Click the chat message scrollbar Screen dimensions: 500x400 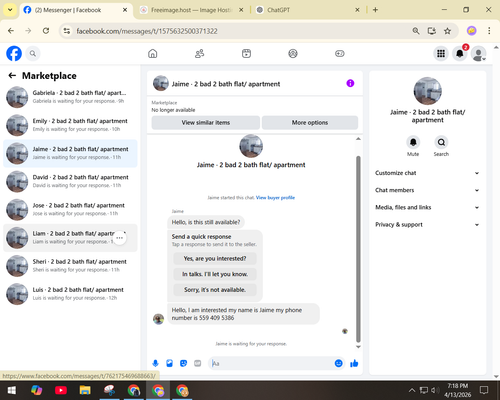pyautogui.click(x=358, y=249)
